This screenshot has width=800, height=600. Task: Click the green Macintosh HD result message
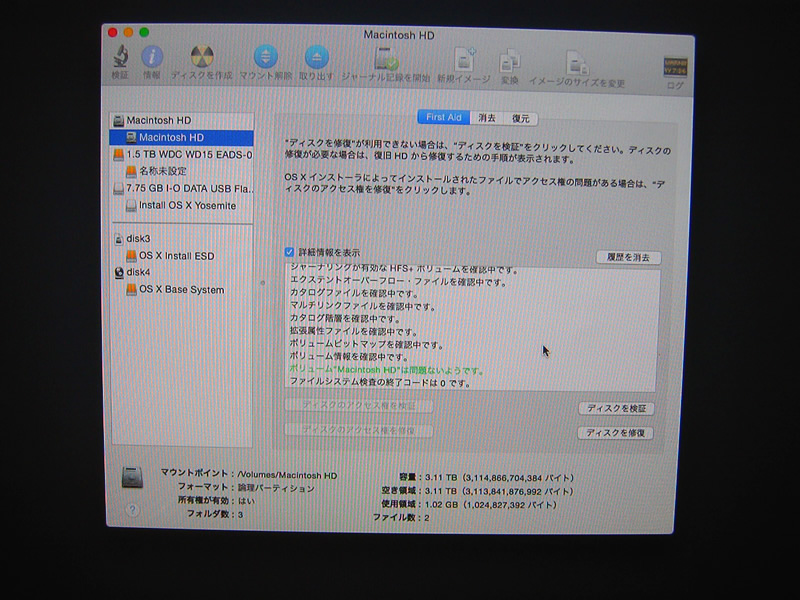[x=386, y=370]
